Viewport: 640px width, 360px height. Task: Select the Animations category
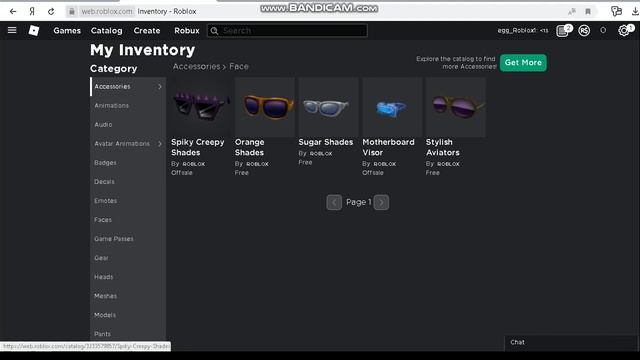[111, 106]
